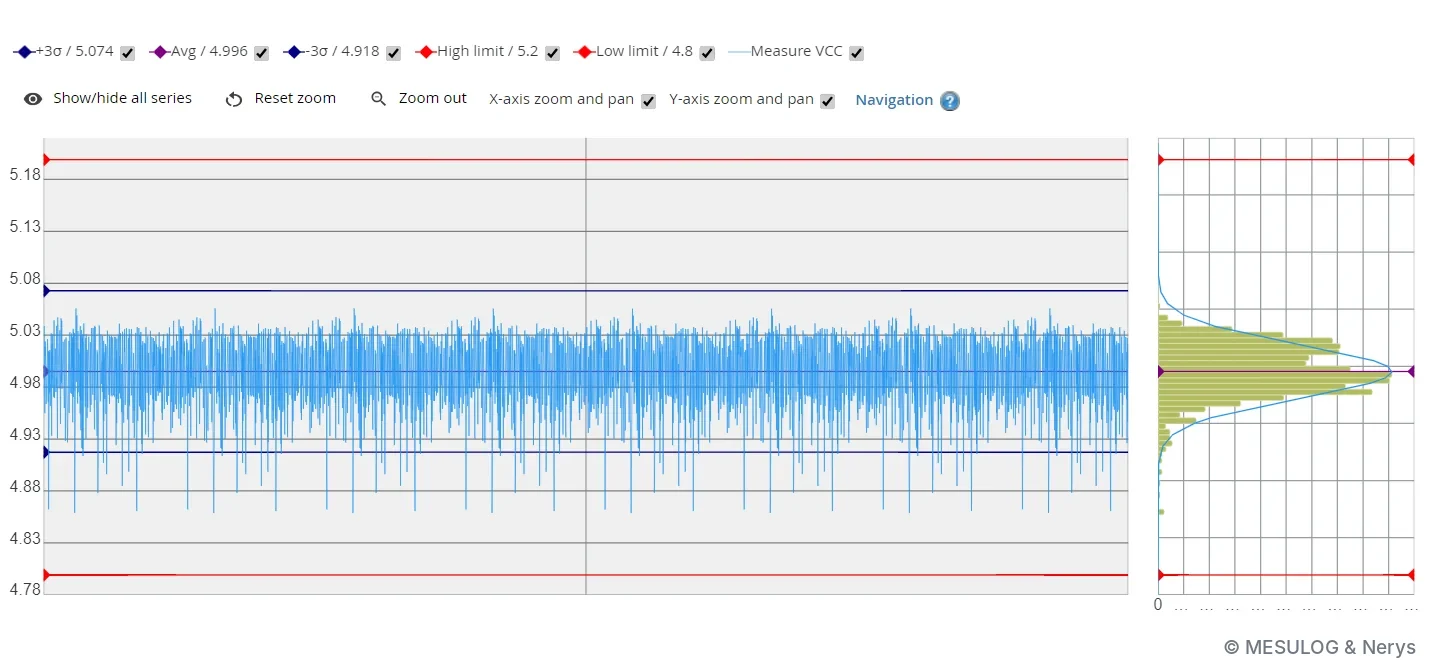Hide the Measure VCC series via checkbox

tap(856, 53)
